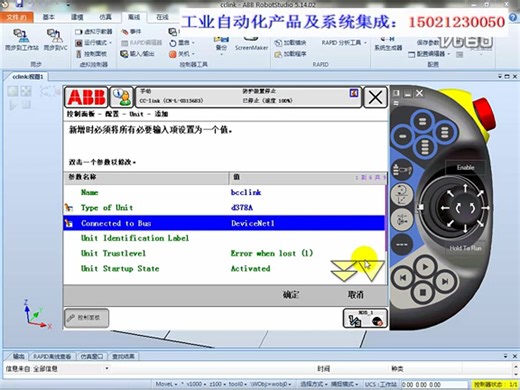Select the Unit Startup State row
Viewport: 520px width, 390px height.
[224, 269]
